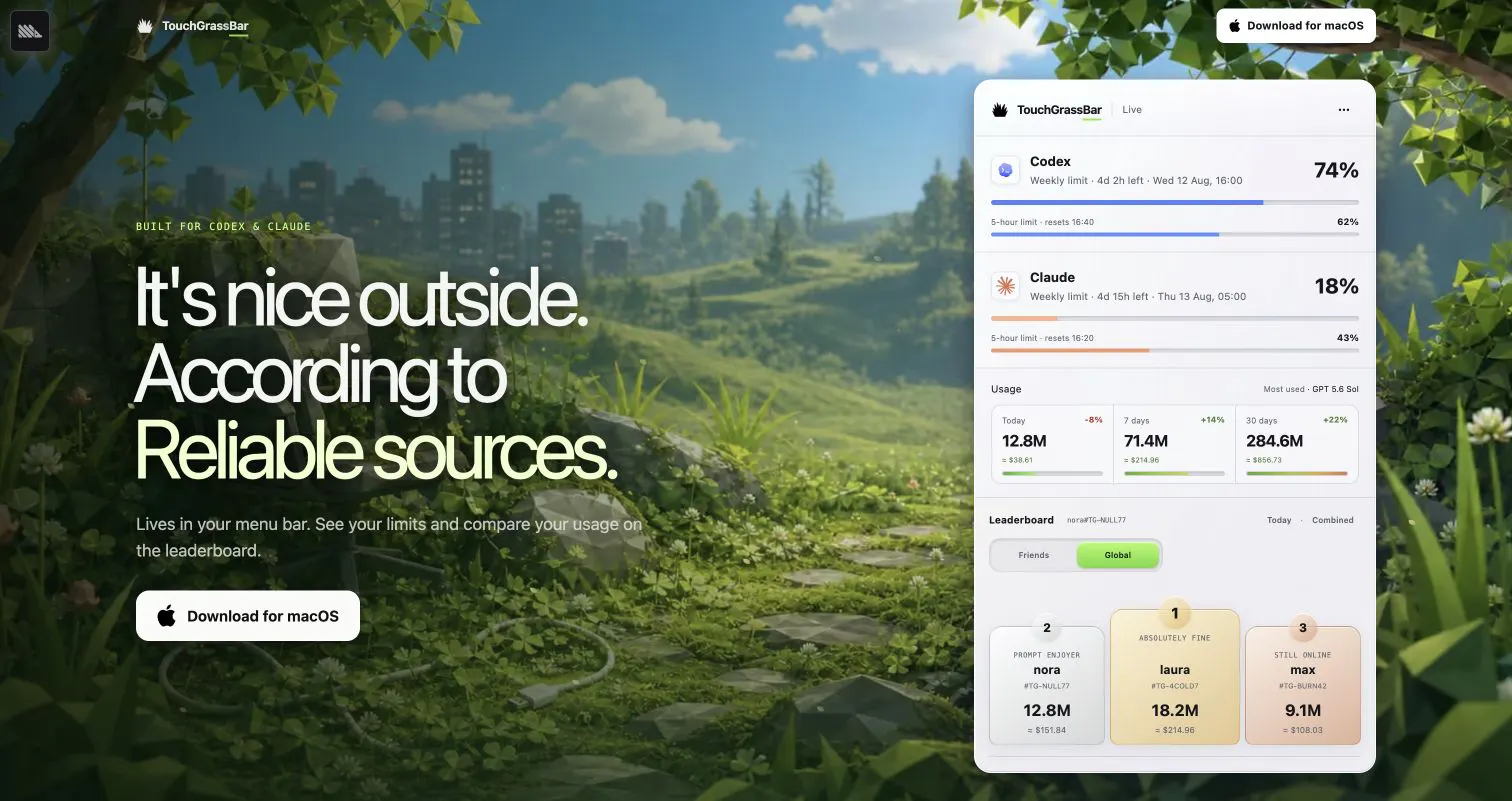The width and height of the screenshot is (1512, 801).
Task: Click "5-hour limit · resets 16:40" text
Action: click(x=1042, y=222)
